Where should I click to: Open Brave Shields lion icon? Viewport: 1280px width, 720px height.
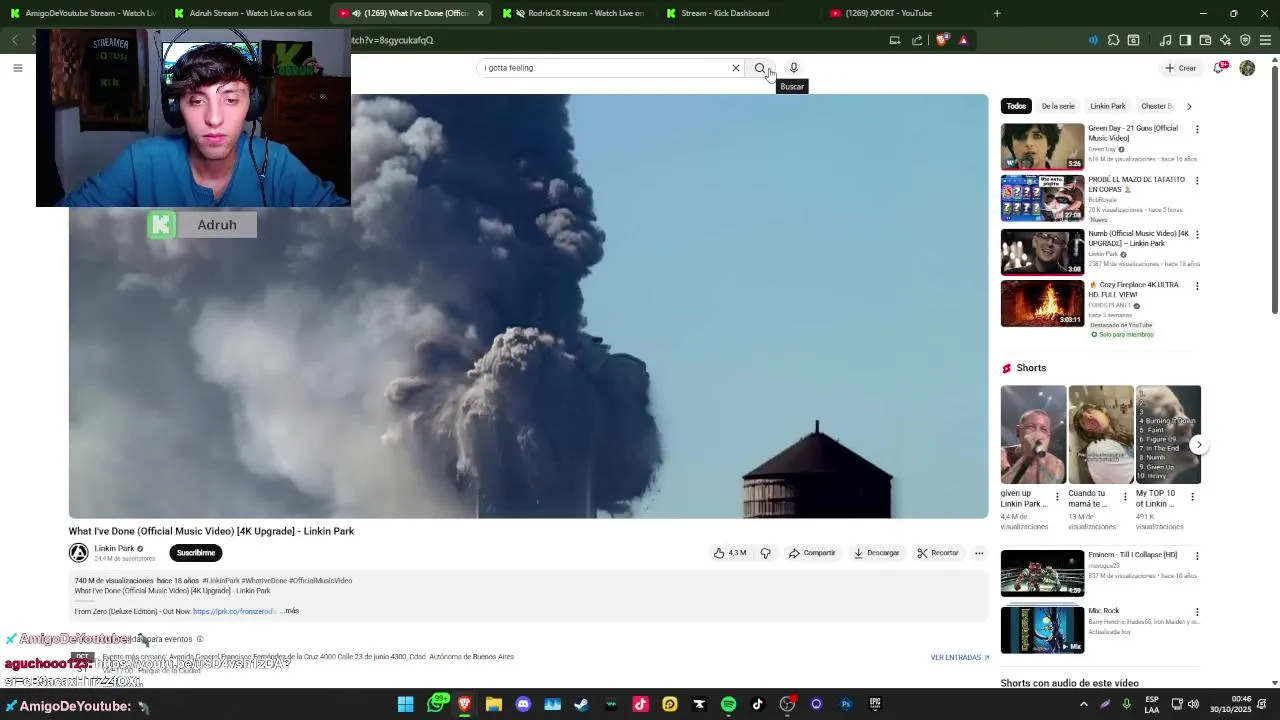click(942, 40)
